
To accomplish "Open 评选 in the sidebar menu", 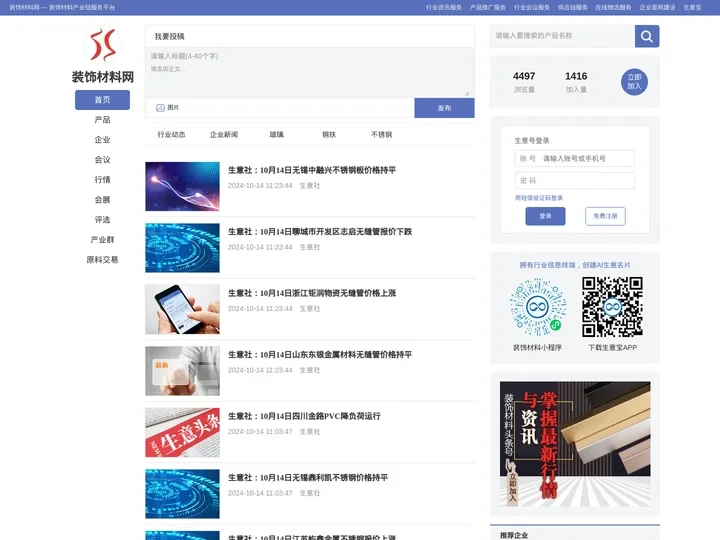I will click(102, 219).
